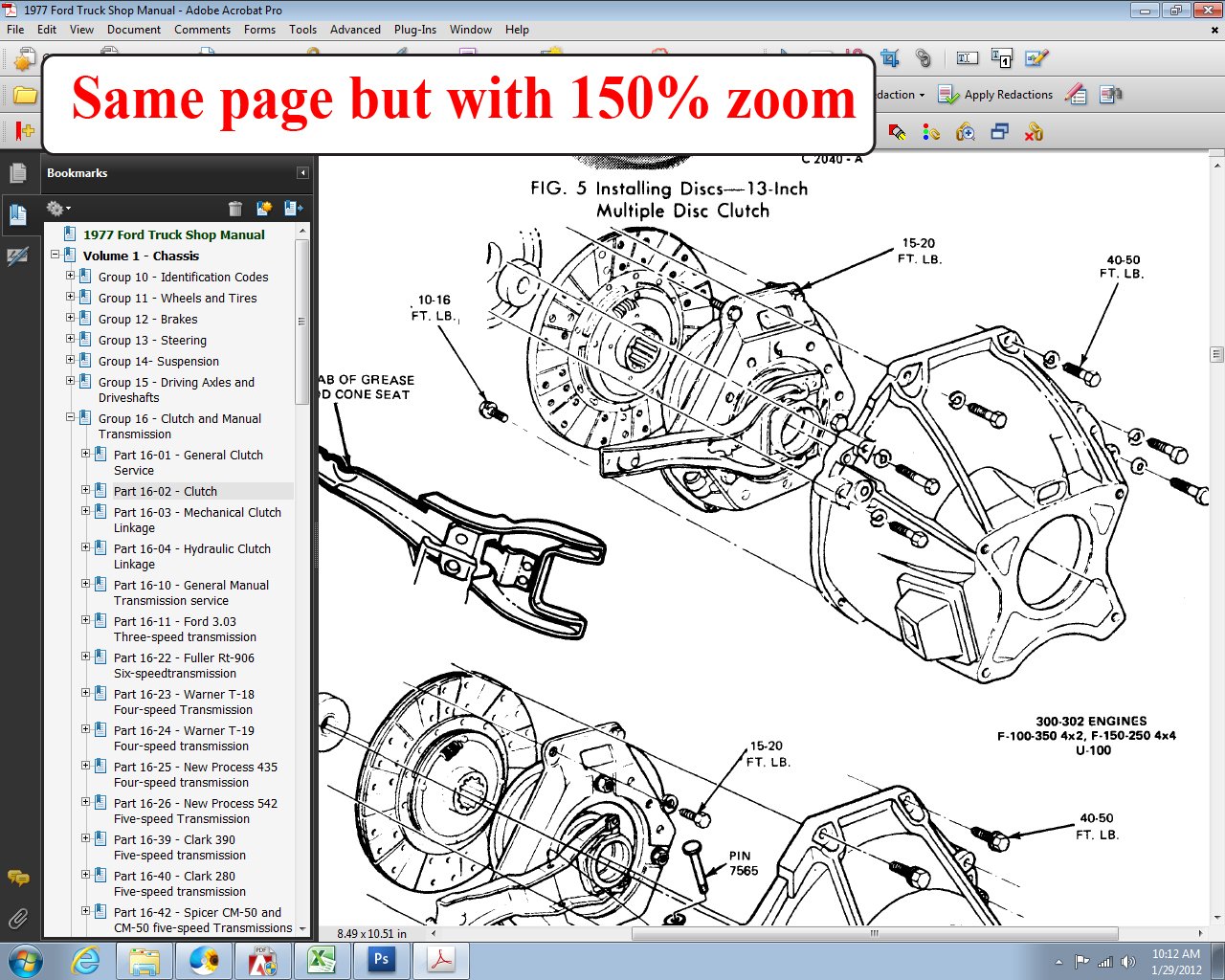Open the Attachments paperclip panel

click(x=17, y=920)
